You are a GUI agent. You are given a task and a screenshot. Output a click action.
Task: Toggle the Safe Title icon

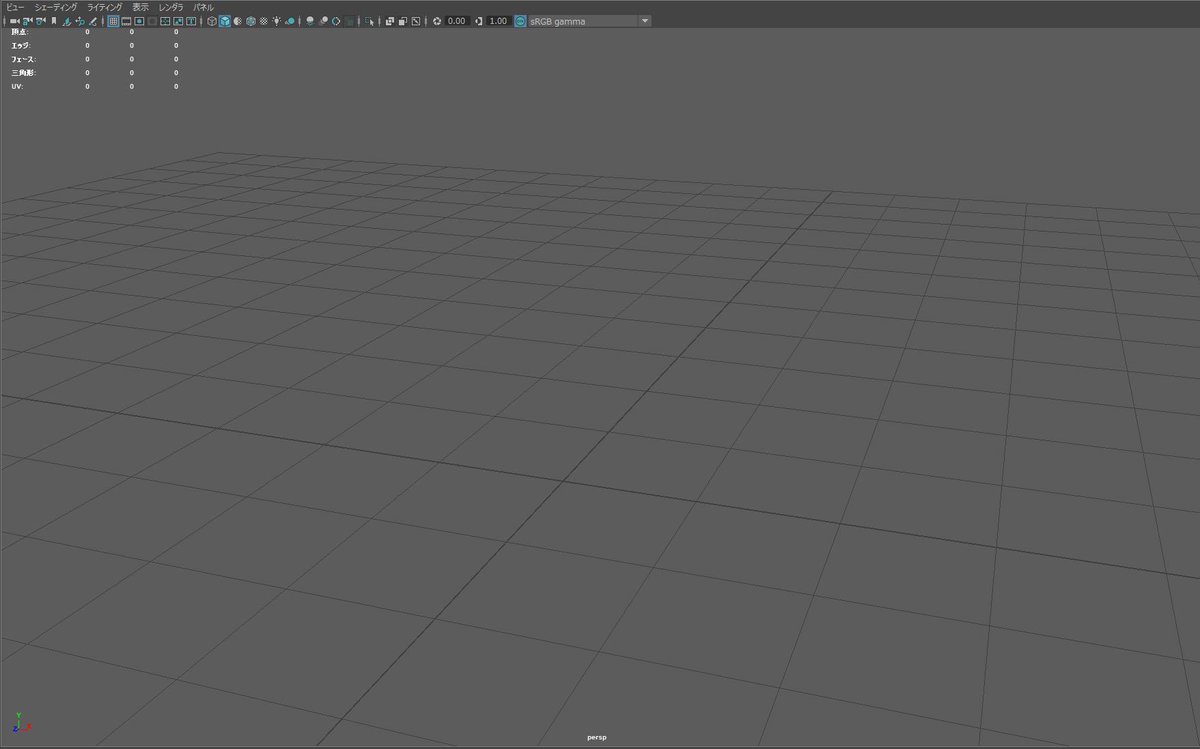[x=191, y=21]
